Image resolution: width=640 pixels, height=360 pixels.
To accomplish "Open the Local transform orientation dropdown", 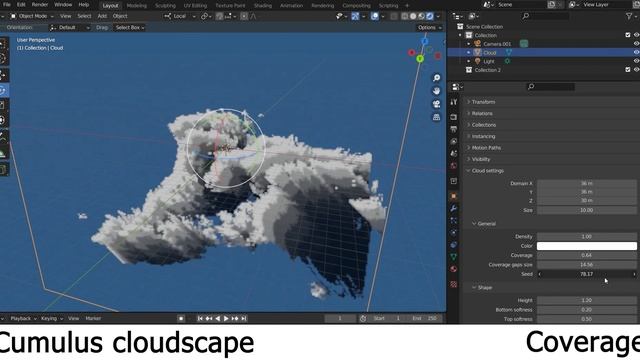I will coord(180,16).
